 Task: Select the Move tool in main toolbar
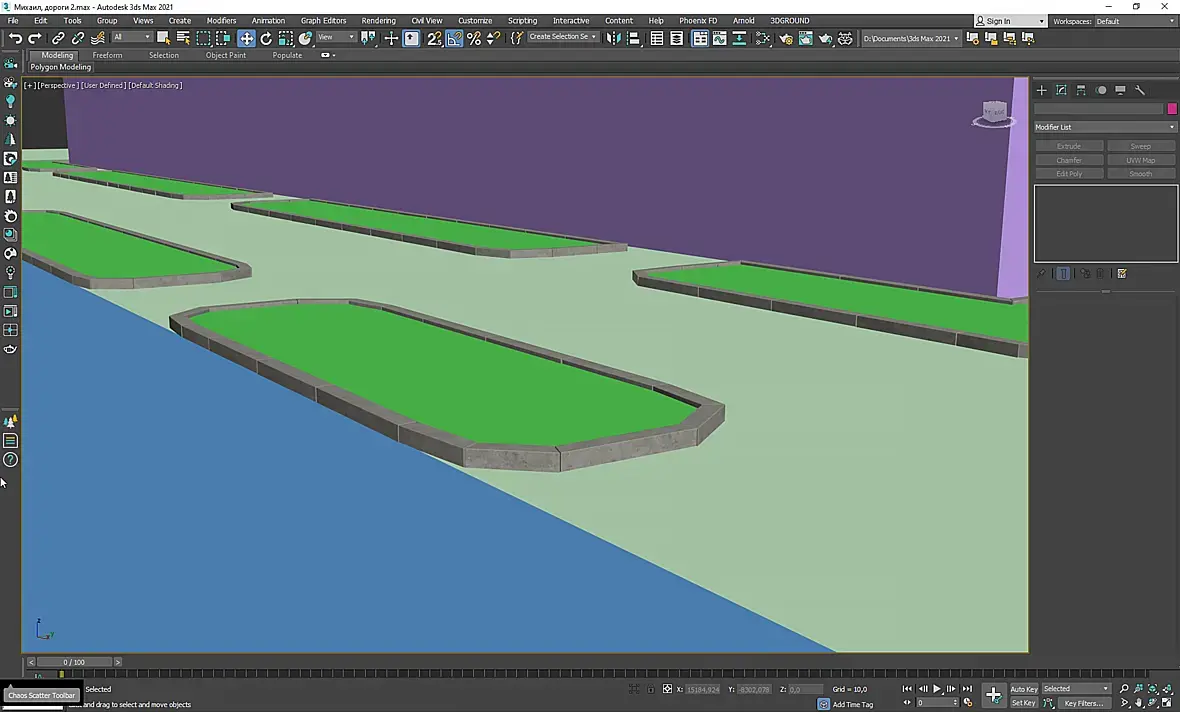click(246, 38)
